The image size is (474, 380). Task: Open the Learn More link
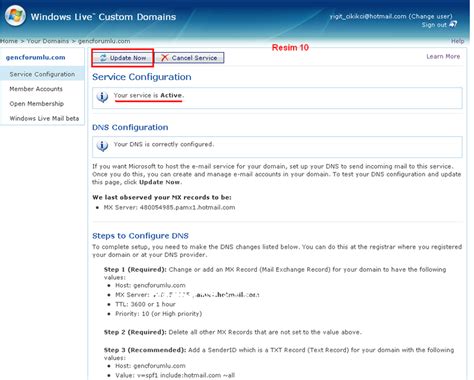coord(443,56)
